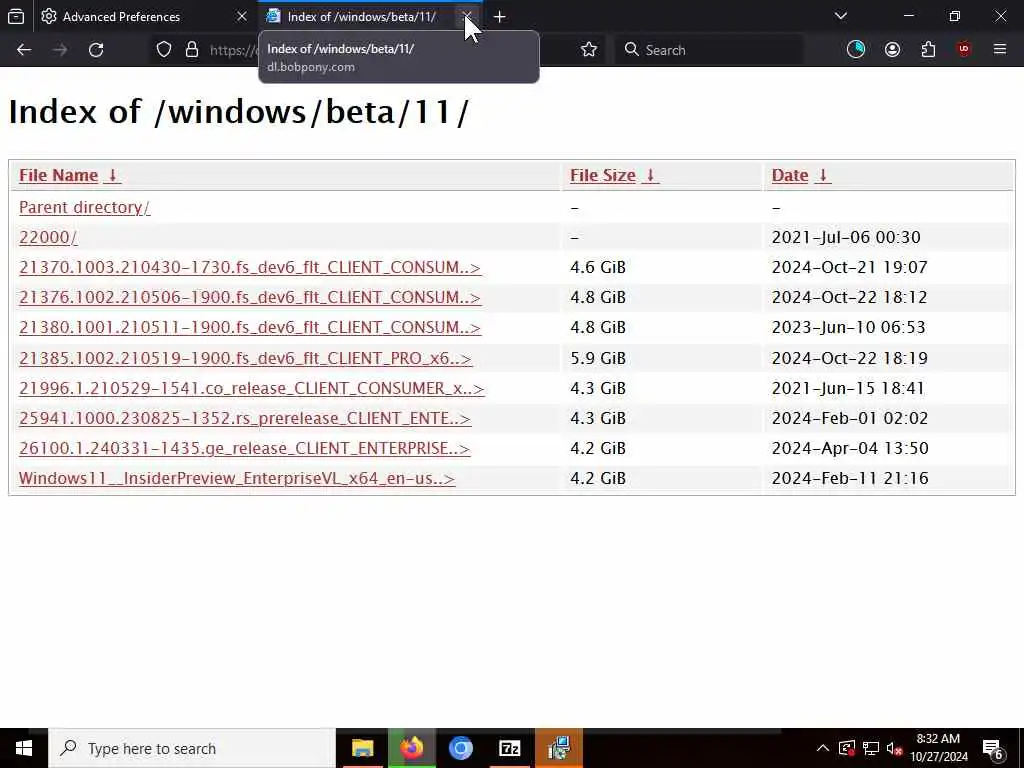Open the Windows Start menu

(24, 748)
